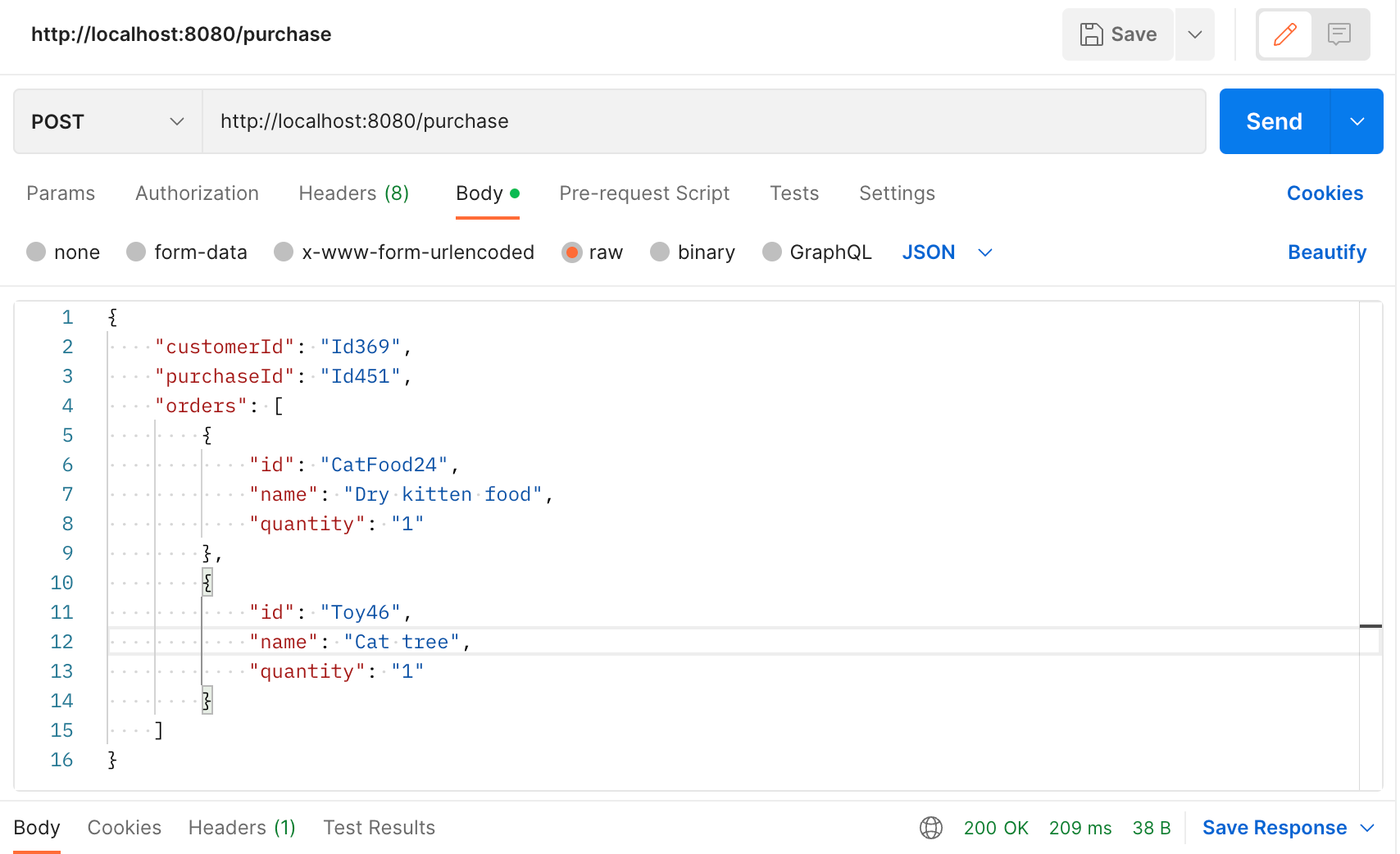Click the floppy disk Save icon

1092,34
